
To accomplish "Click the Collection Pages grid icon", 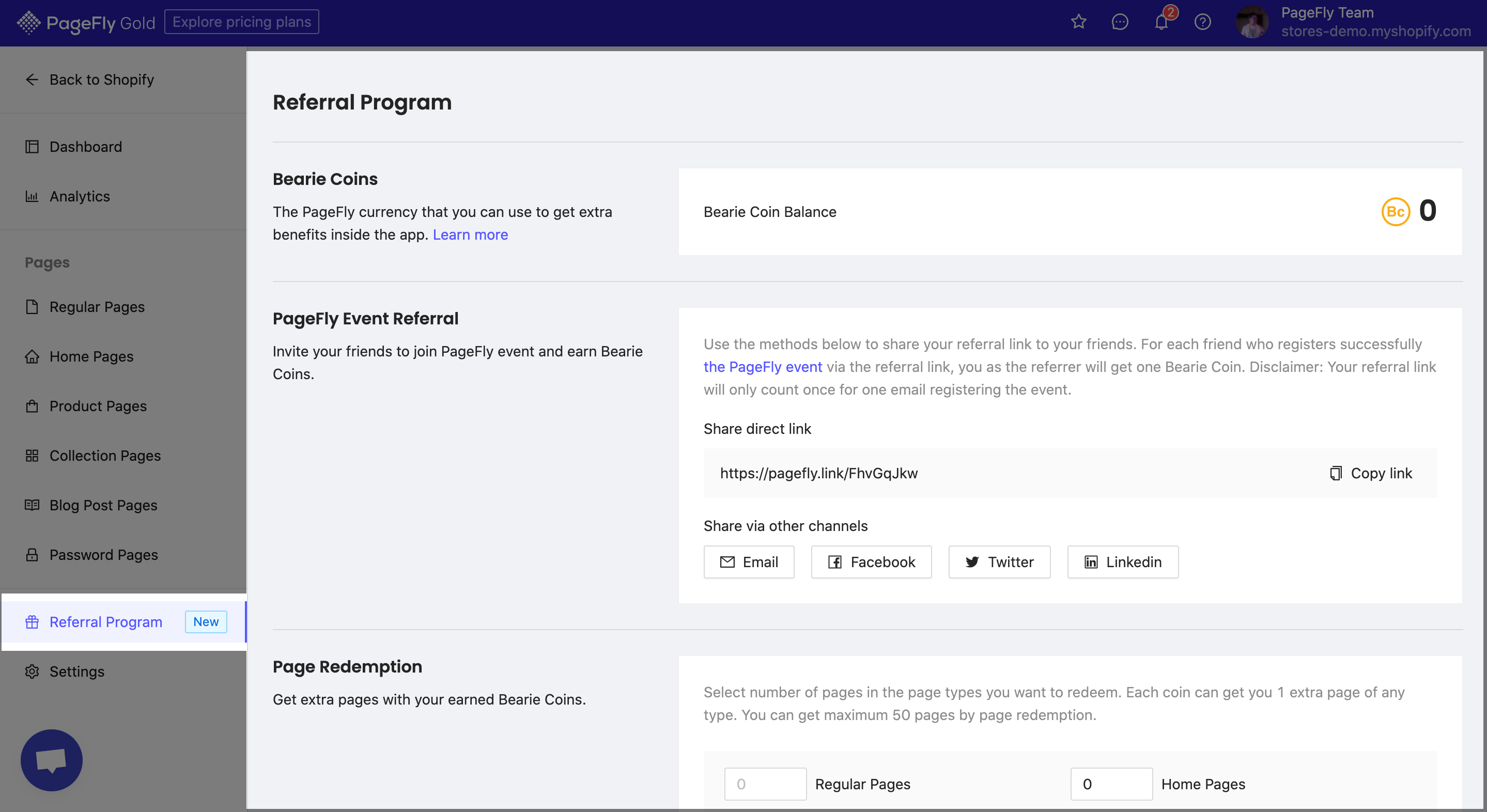I will (32, 456).
